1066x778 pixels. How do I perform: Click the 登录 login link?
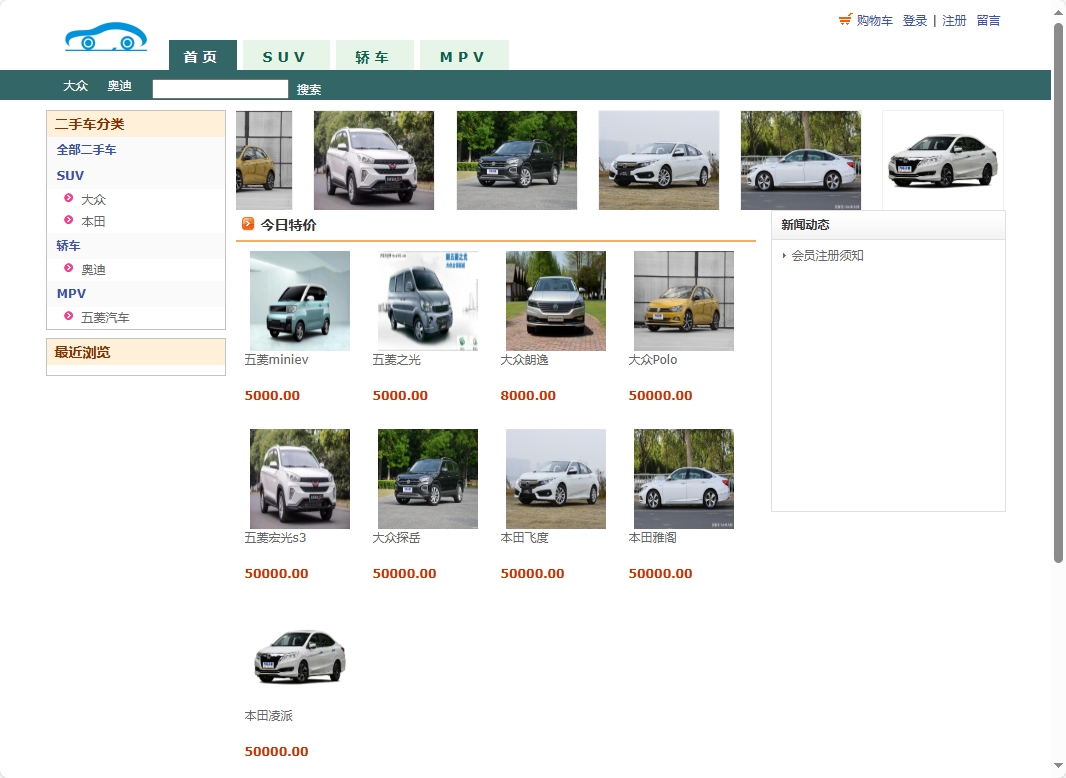[x=913, y=20]
